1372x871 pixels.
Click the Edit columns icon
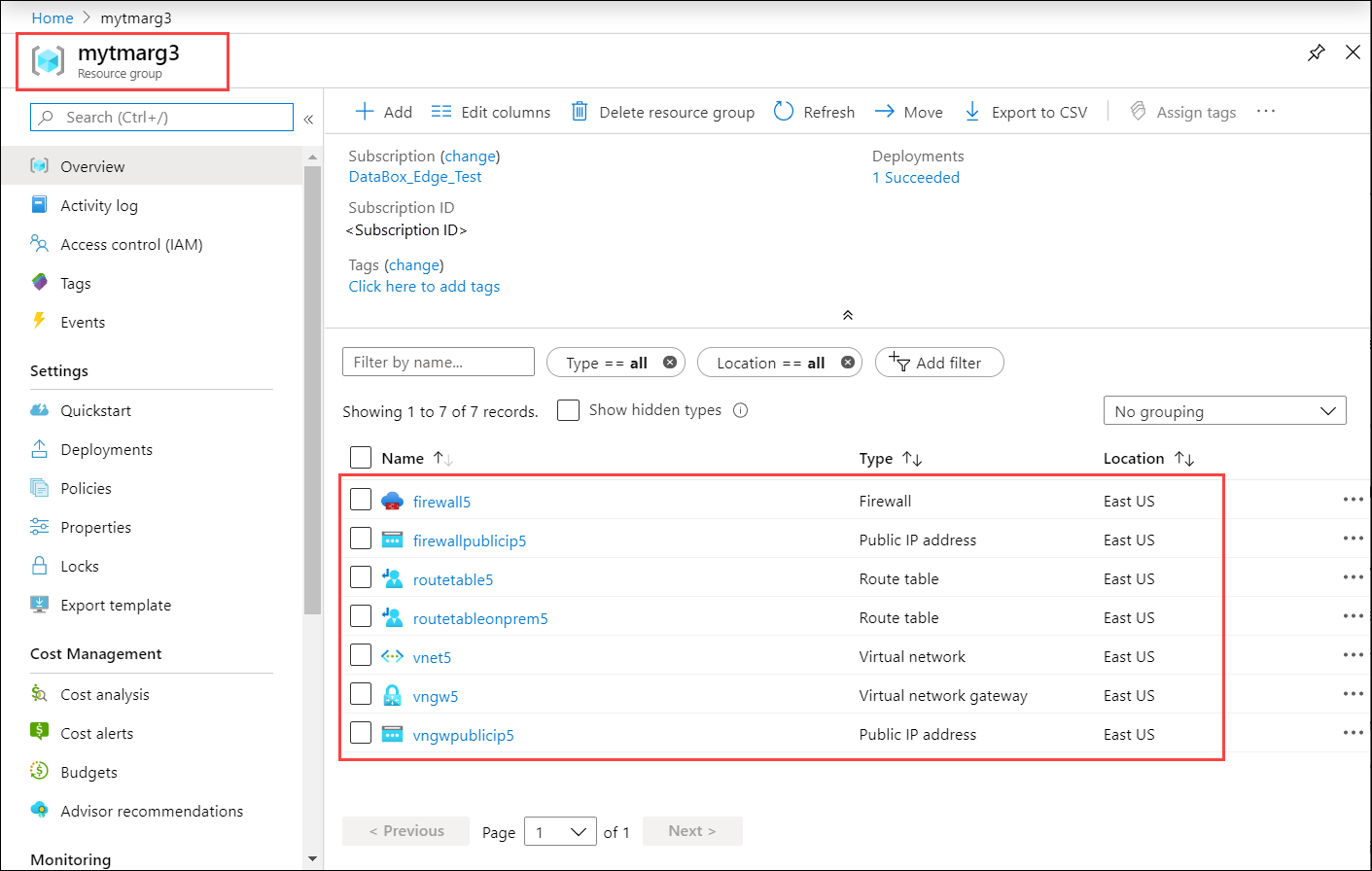pyautogui.click(x=440, y=111)
